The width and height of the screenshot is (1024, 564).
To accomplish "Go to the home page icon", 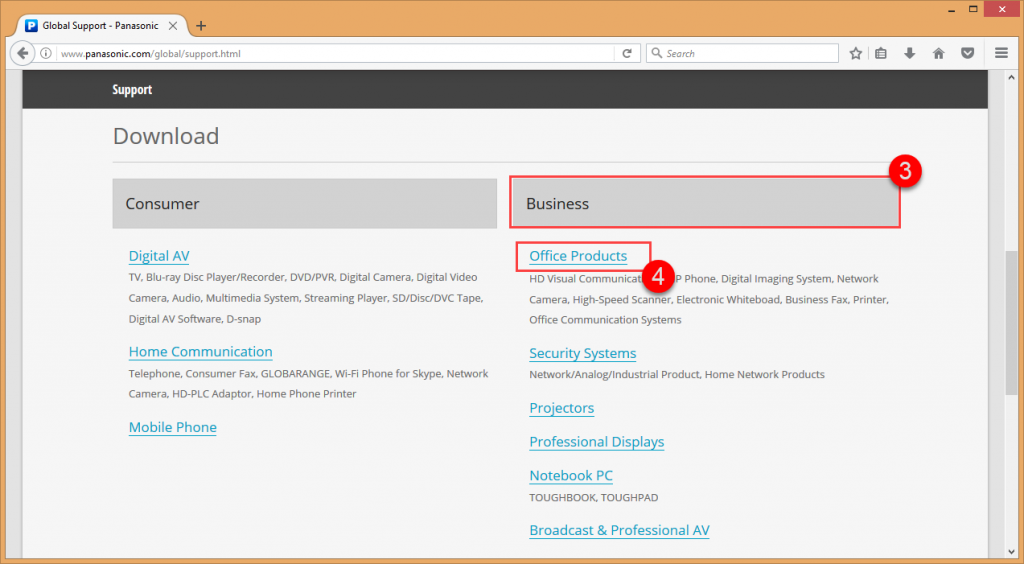I will (938, 54).
